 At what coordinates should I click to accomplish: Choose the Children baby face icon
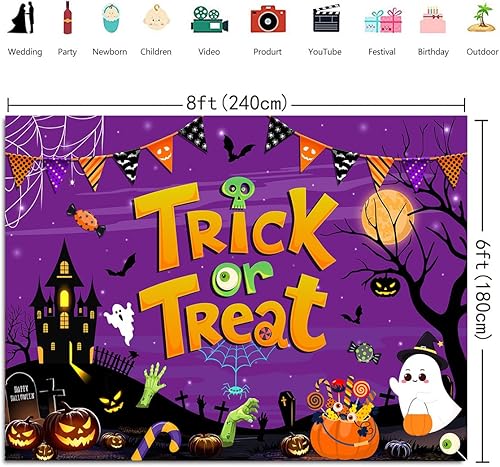click(x=156, y=17)
